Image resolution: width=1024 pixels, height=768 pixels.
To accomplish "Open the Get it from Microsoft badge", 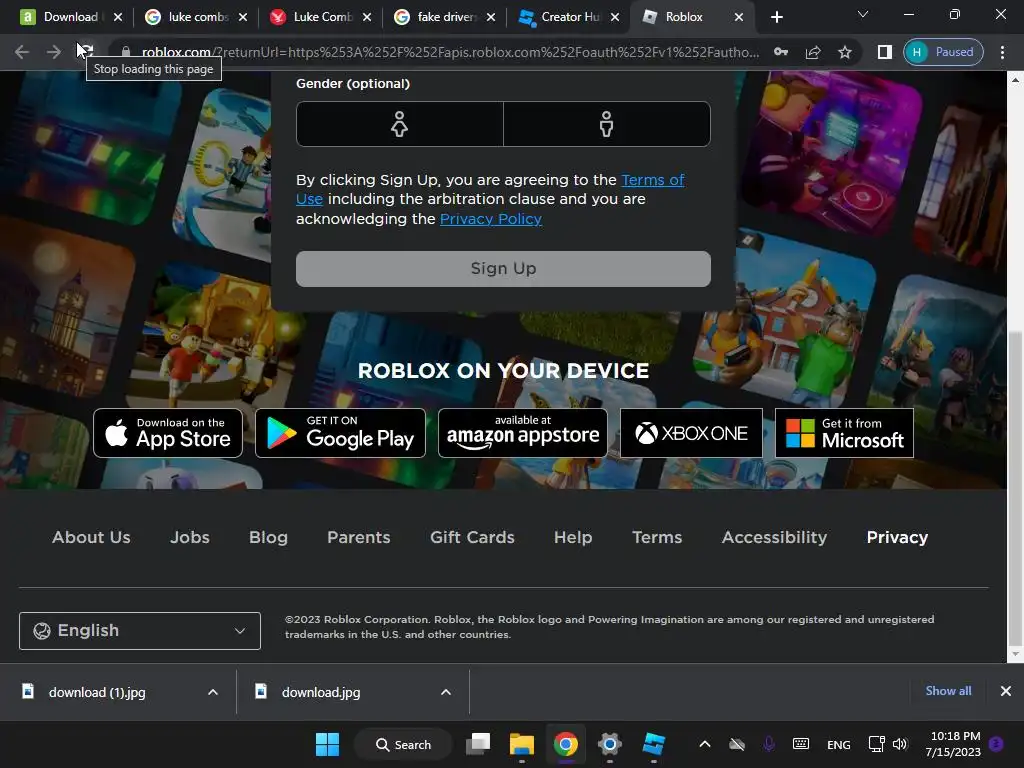I will pos(844,433).
